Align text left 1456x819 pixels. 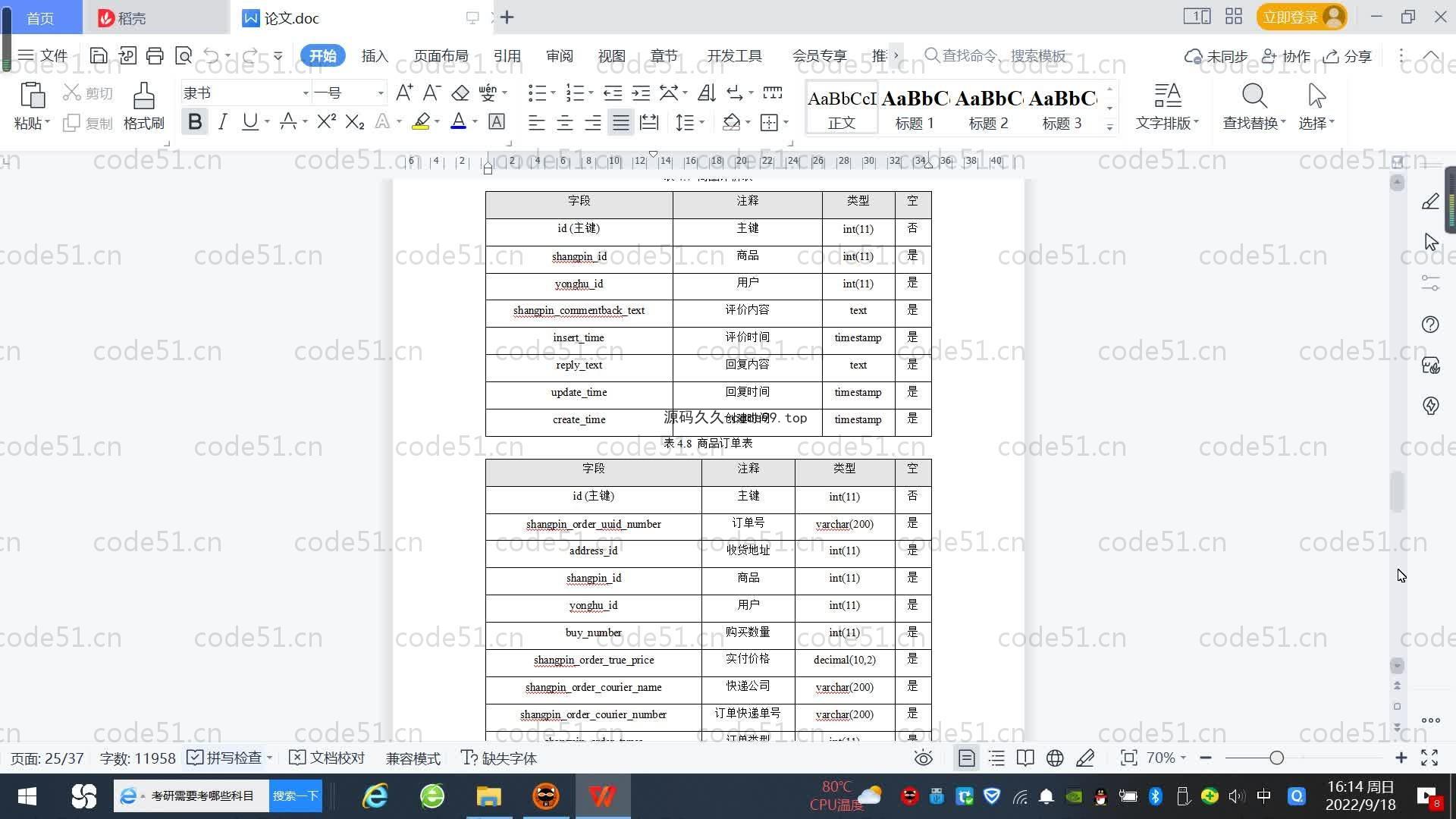pos(536,122)
